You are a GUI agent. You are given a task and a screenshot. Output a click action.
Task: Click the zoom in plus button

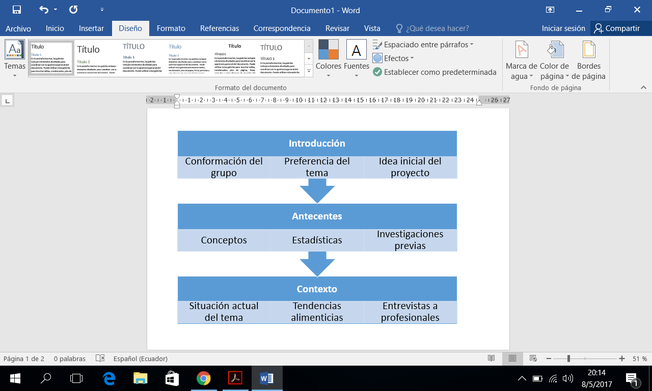click(622, 359)
